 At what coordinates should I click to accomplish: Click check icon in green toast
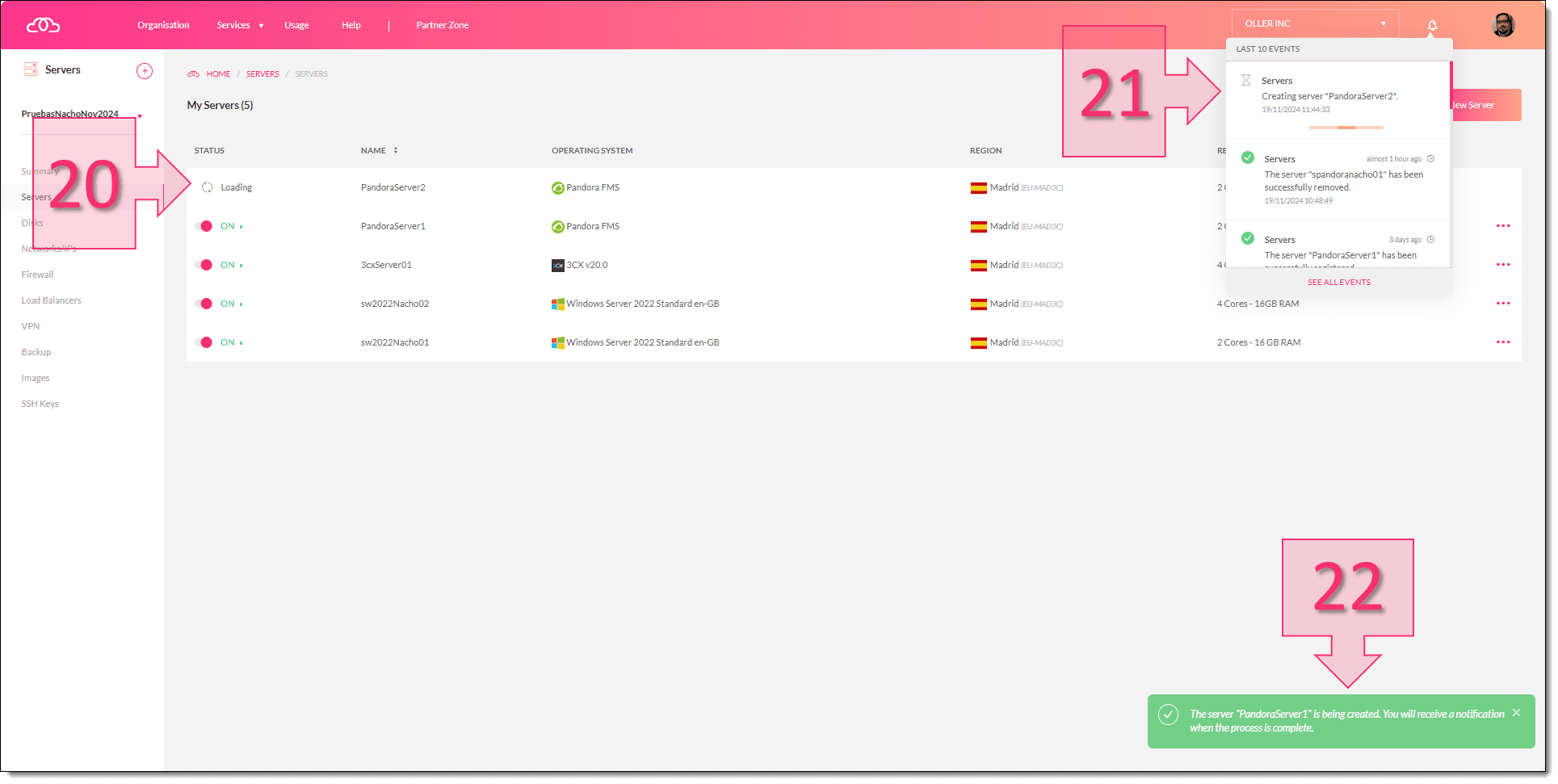(1168, 715)
